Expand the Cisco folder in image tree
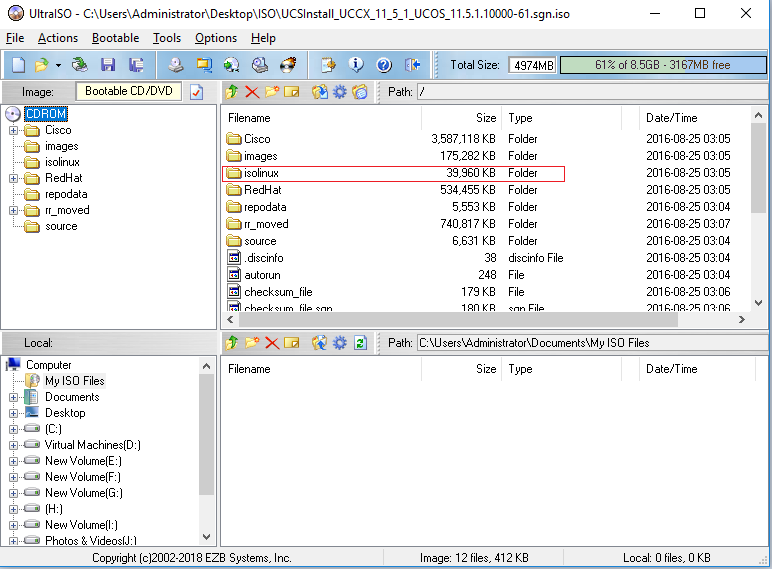 click(13, 130)
